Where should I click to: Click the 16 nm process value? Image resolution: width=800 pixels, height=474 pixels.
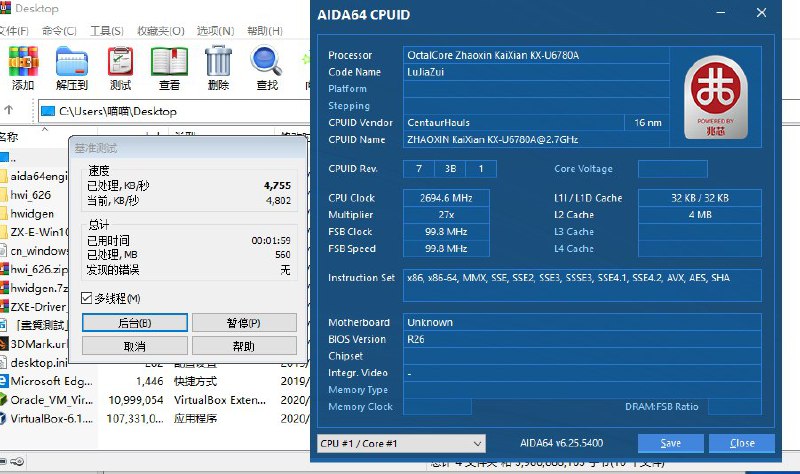click(x=647, y=122)
